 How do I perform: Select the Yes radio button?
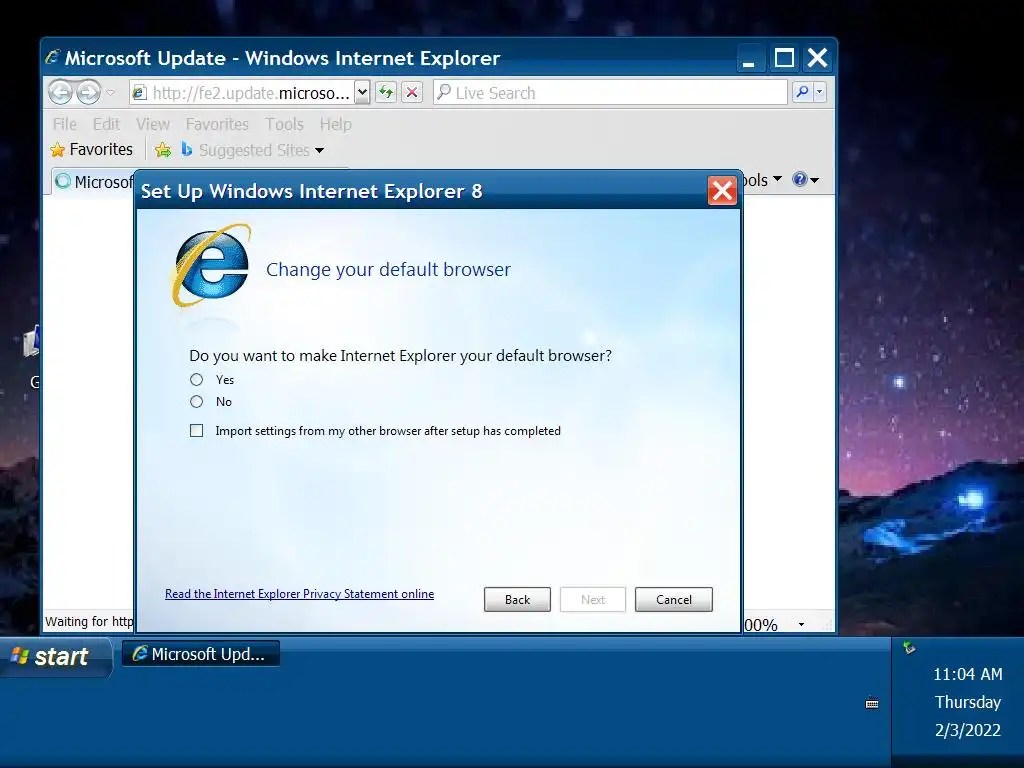[197, 379]
